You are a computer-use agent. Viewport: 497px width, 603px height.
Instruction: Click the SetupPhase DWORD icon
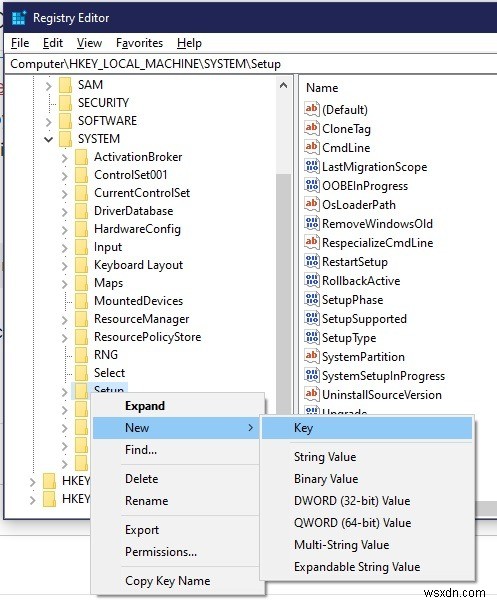pos(312,299)
